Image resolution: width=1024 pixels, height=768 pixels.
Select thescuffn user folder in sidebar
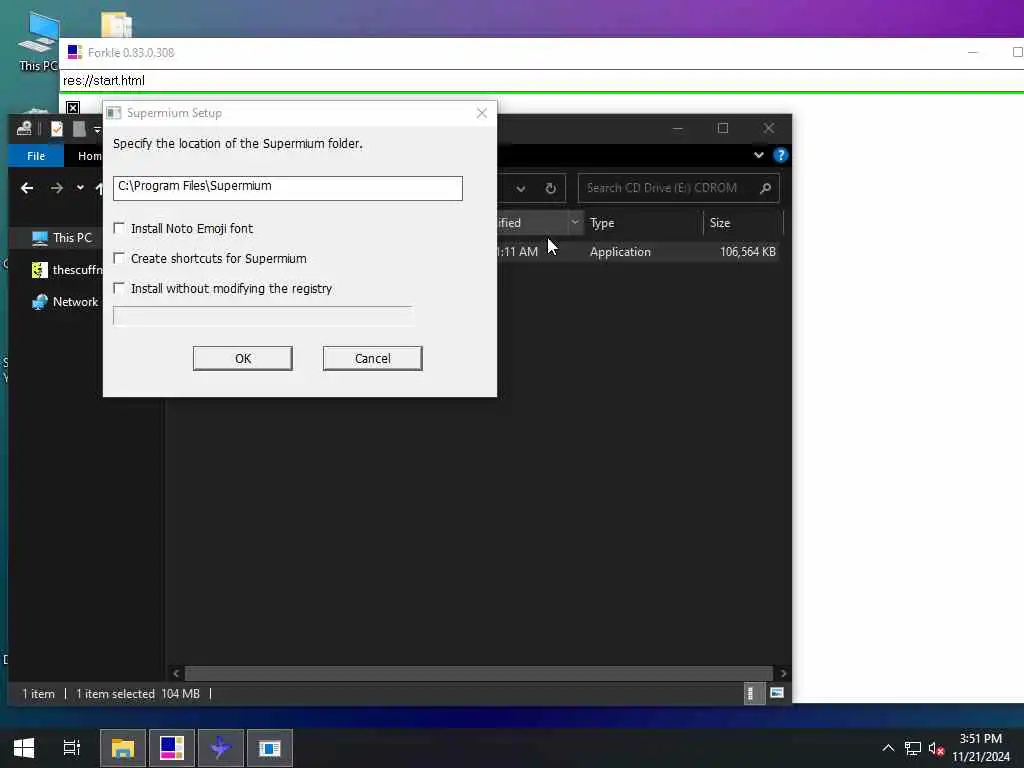pos(67,270)
